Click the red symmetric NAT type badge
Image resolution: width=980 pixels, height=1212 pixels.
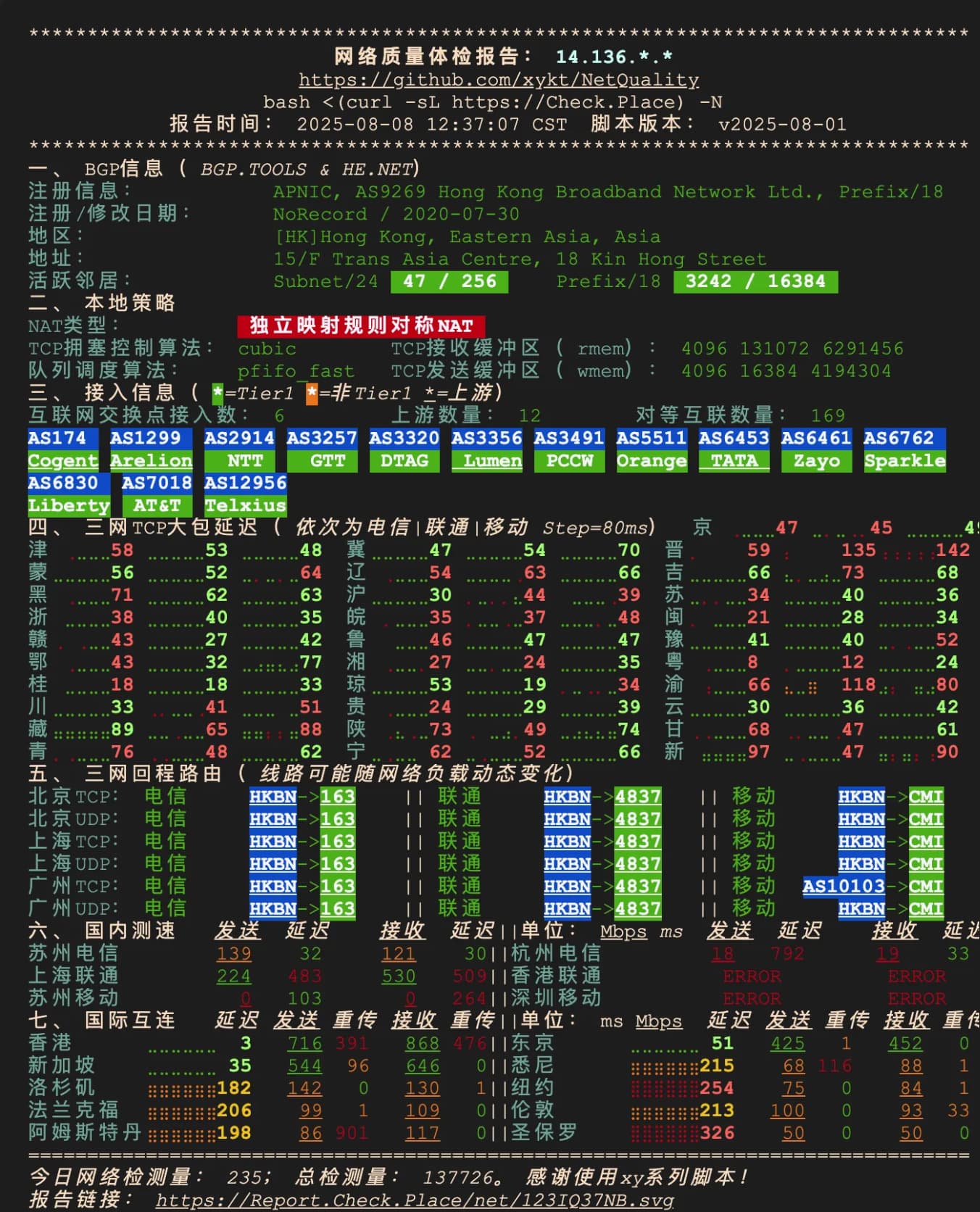(x=361, y=325)
